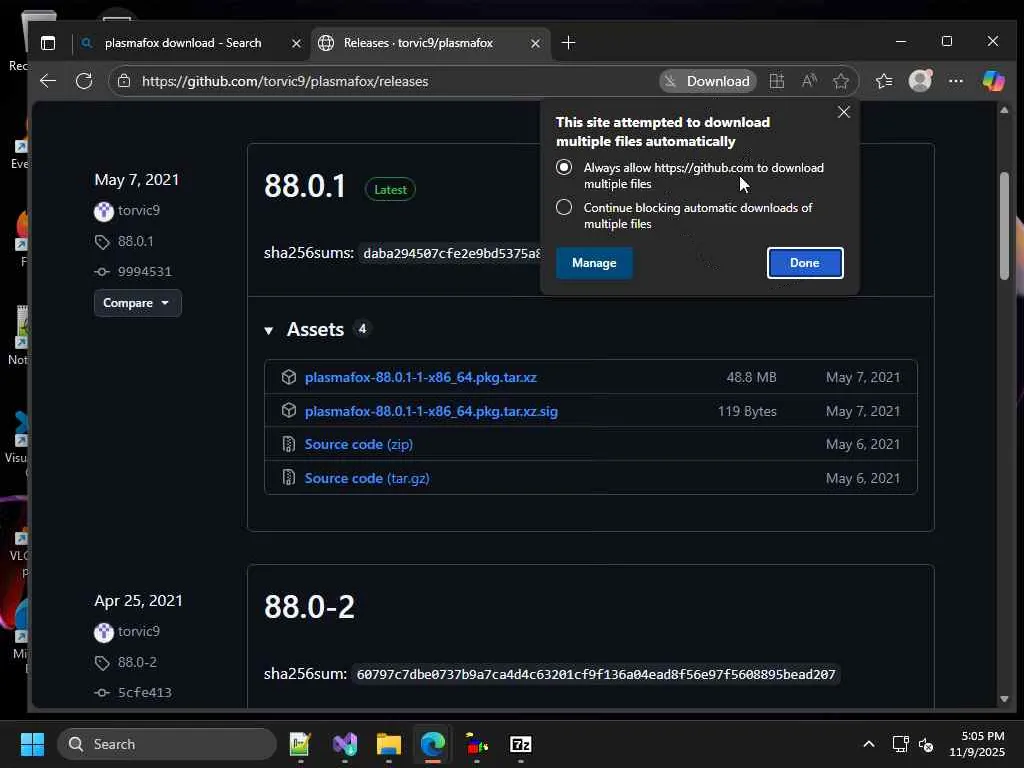Open the 88.0.1 tag link in sidebar
Viewport: 1024px width, 768px height.
[x=135, y=241]
